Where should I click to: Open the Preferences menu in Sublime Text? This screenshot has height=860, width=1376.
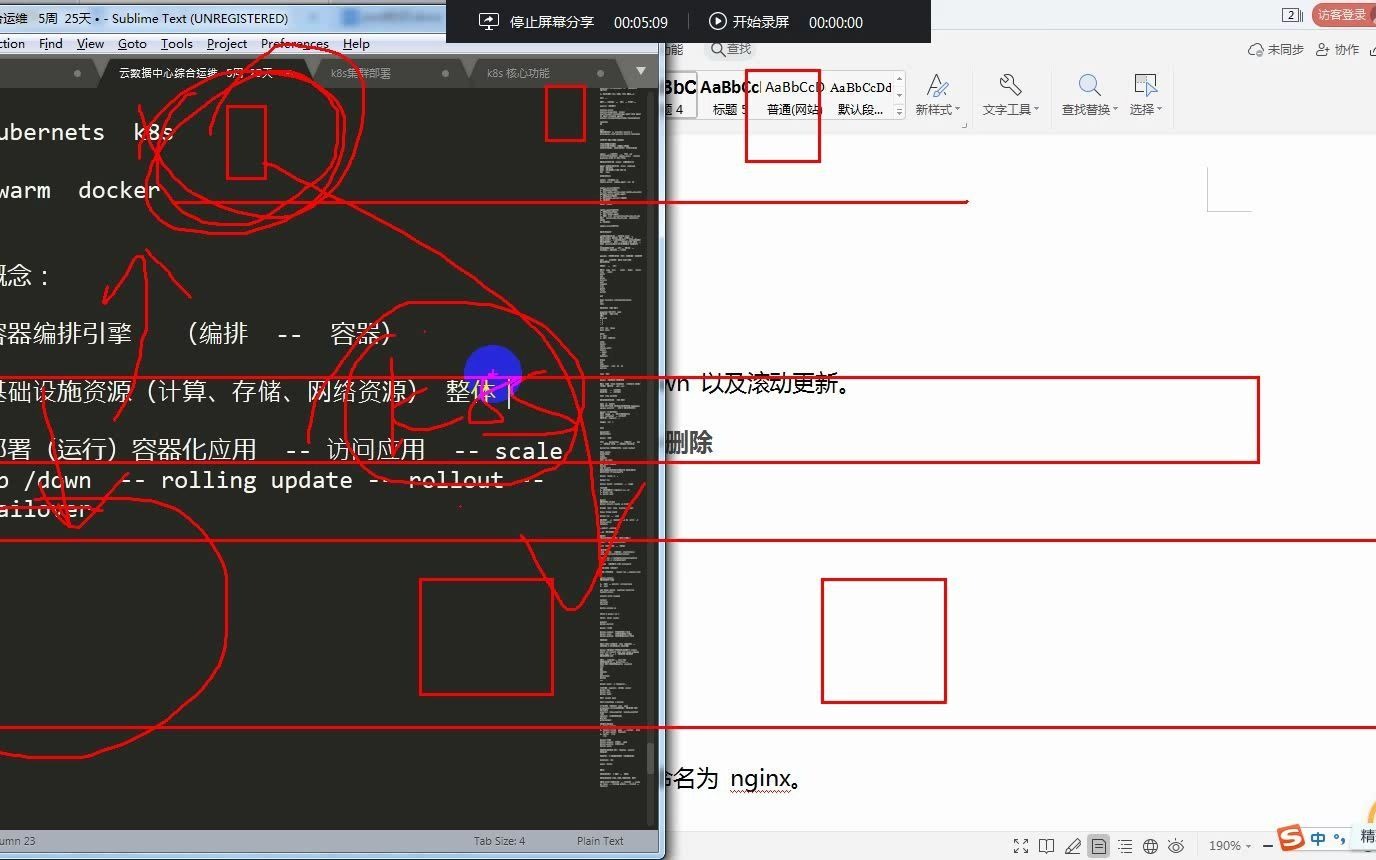[x=295, y=44]
